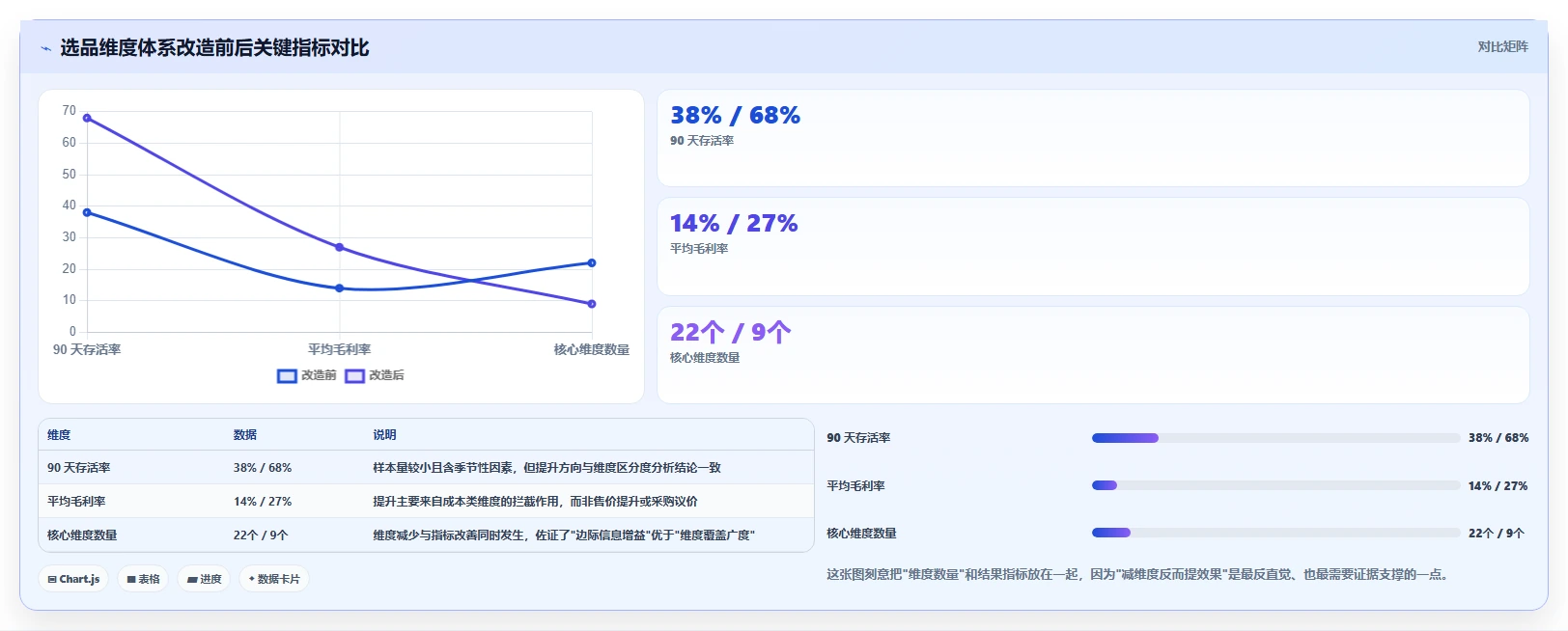Click the 平均毛利率 cell in the table
The width and height of the screenshot is (1568, 631).
76,502
